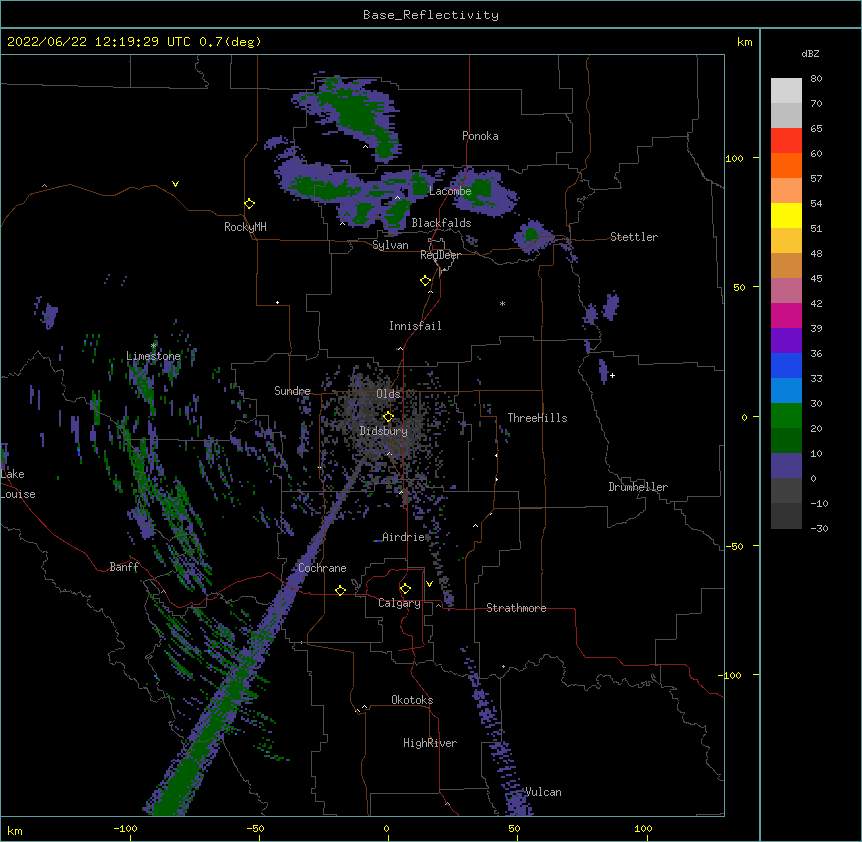Click the Cochrane town label
Viewport: 862px width, 842px height.
click(x=322, y=568)
